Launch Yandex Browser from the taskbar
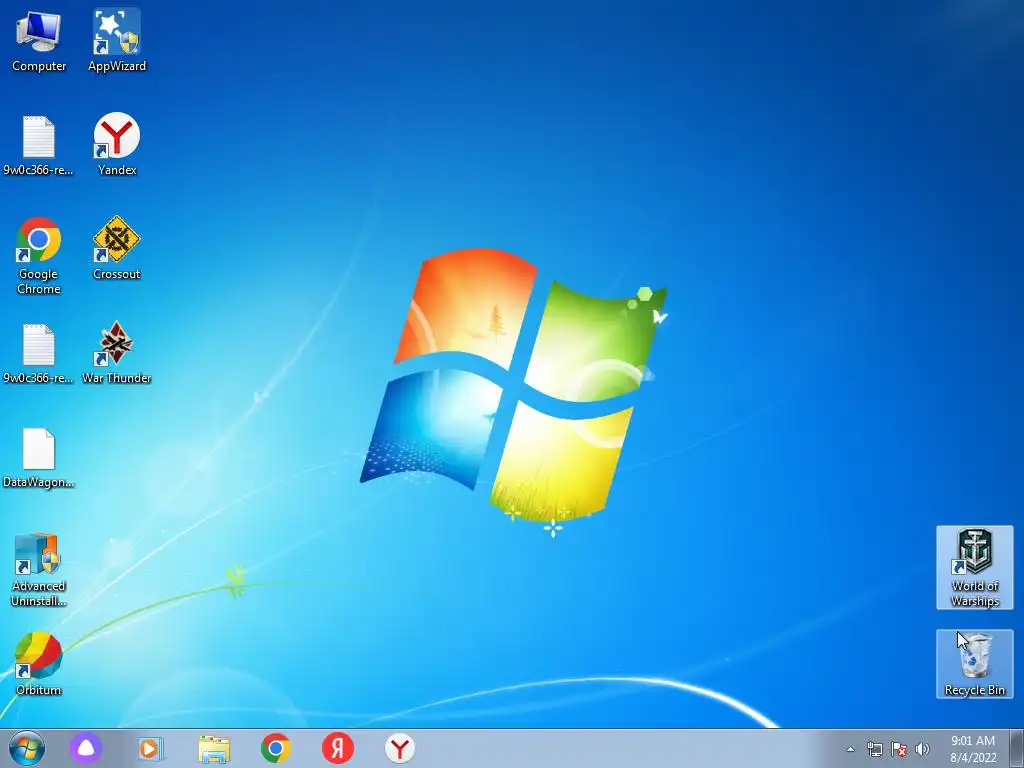Image resolution: width=1024 pixels, height=768 pixels. [x=400, y=748]
